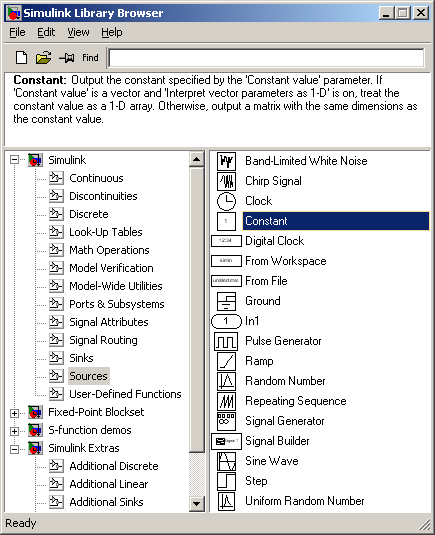435x535 pixels.
Task: Select the Look-Up Tables library
Action: [x=105, y=232]
